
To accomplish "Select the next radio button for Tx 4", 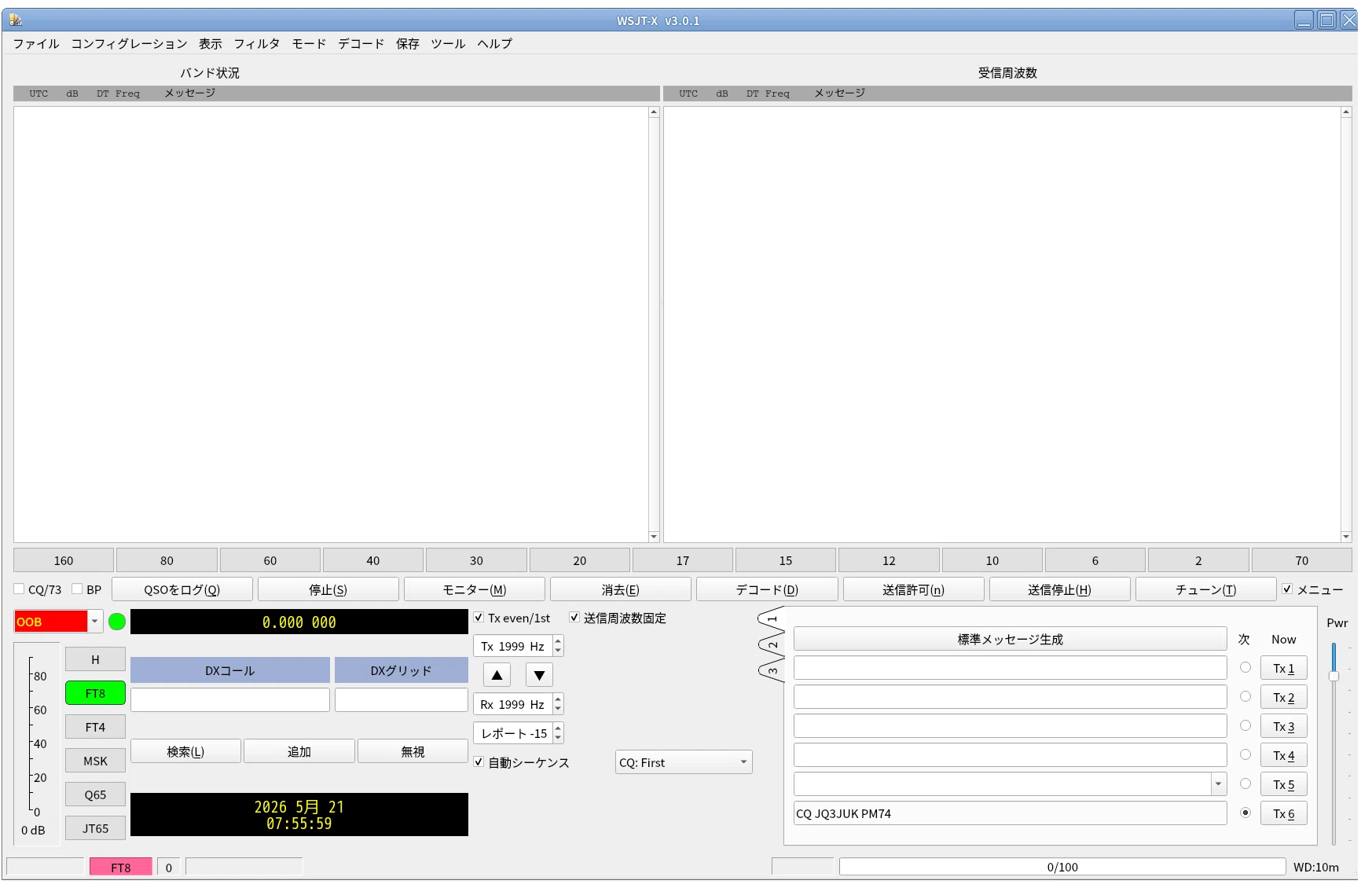I will point(1245,754).
